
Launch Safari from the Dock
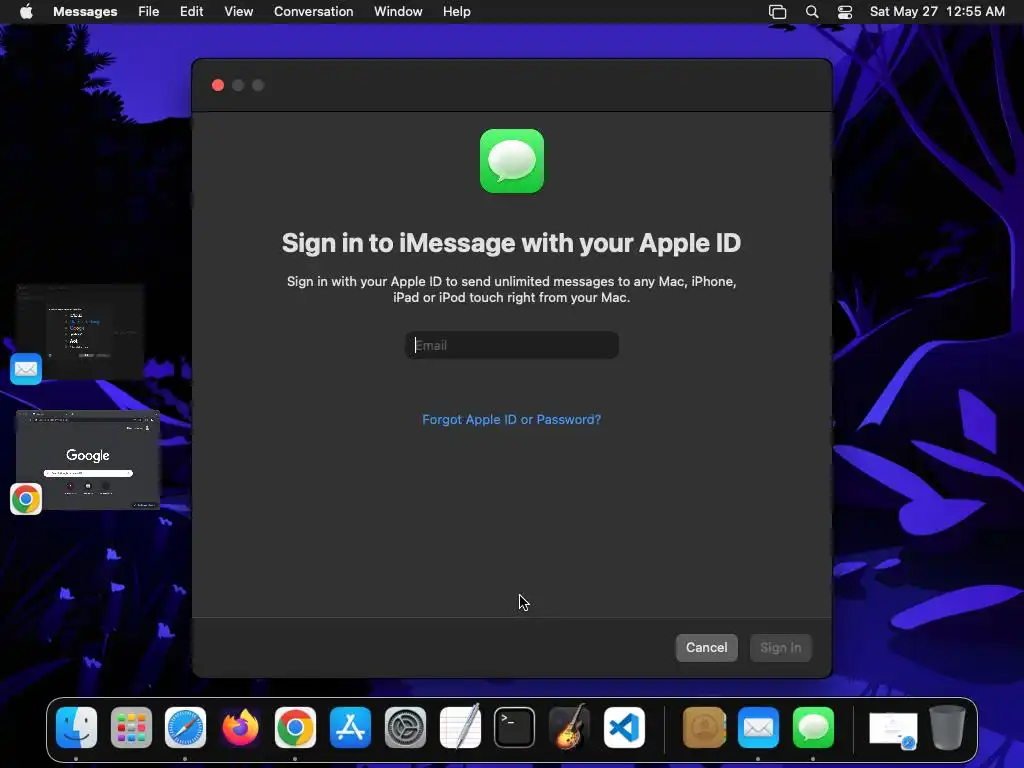point(185,728)
